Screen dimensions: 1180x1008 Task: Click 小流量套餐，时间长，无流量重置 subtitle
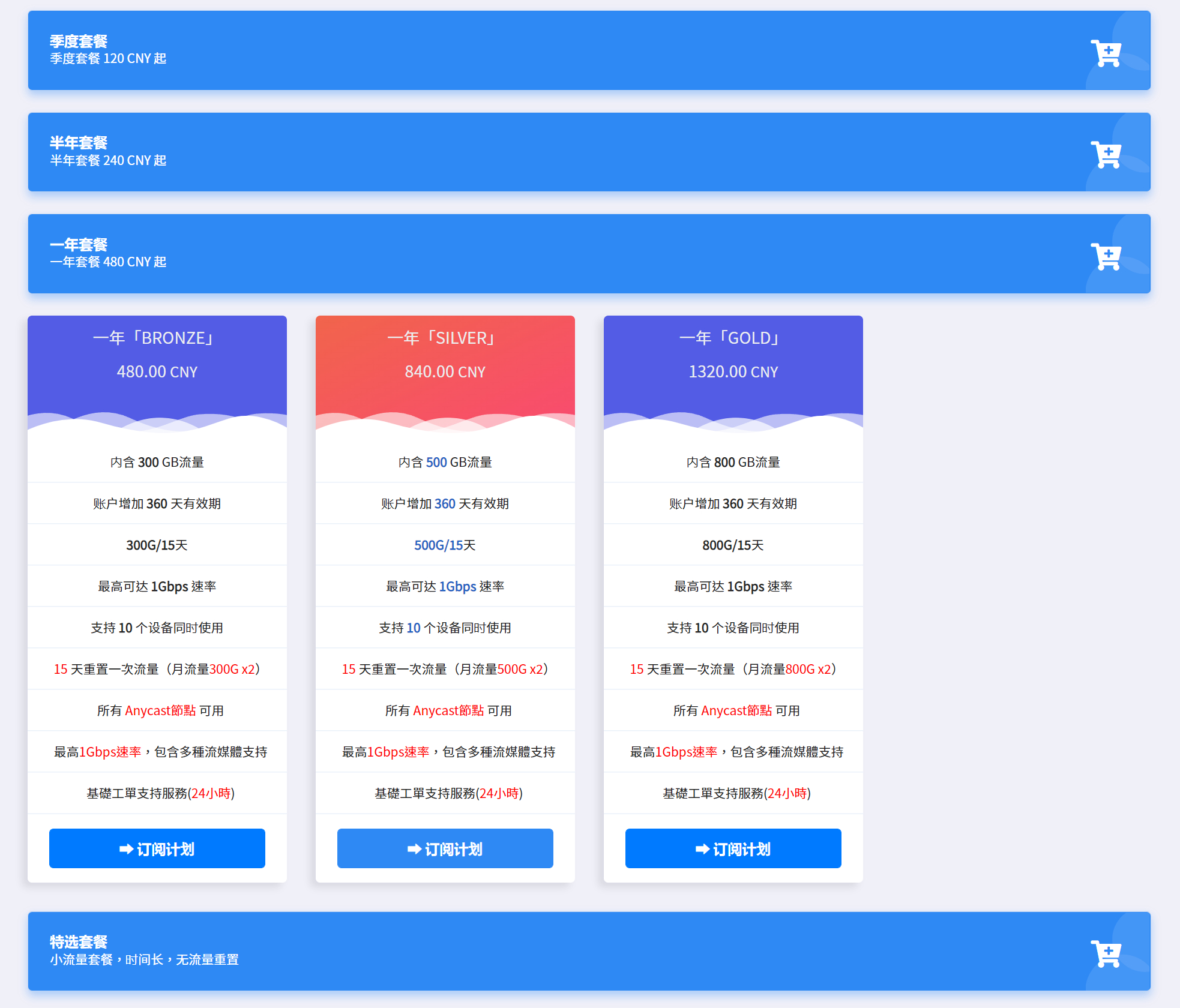144,959
